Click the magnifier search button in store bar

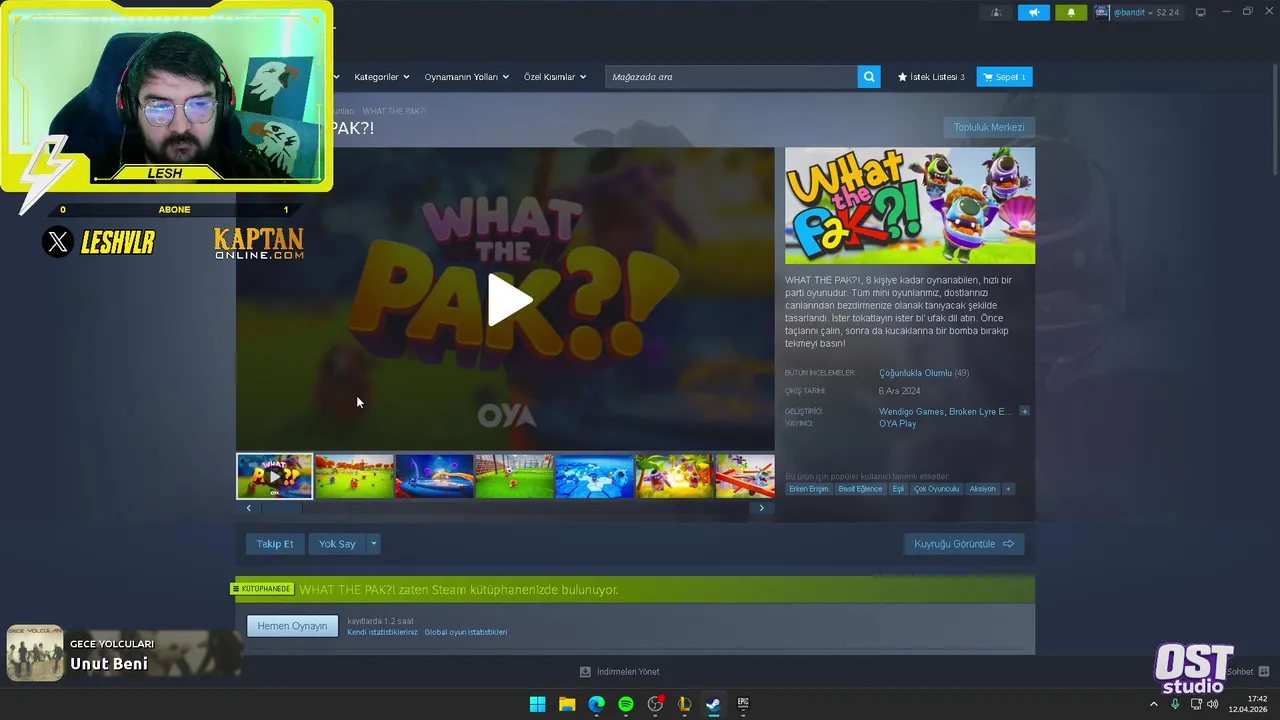pyautogui.click(x=869, y=77)
